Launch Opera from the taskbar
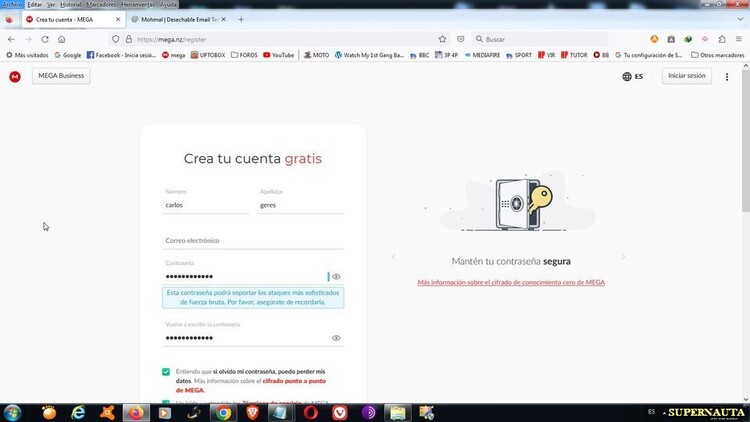The width and height of the screenshot is (750, 422). point(310,412)
